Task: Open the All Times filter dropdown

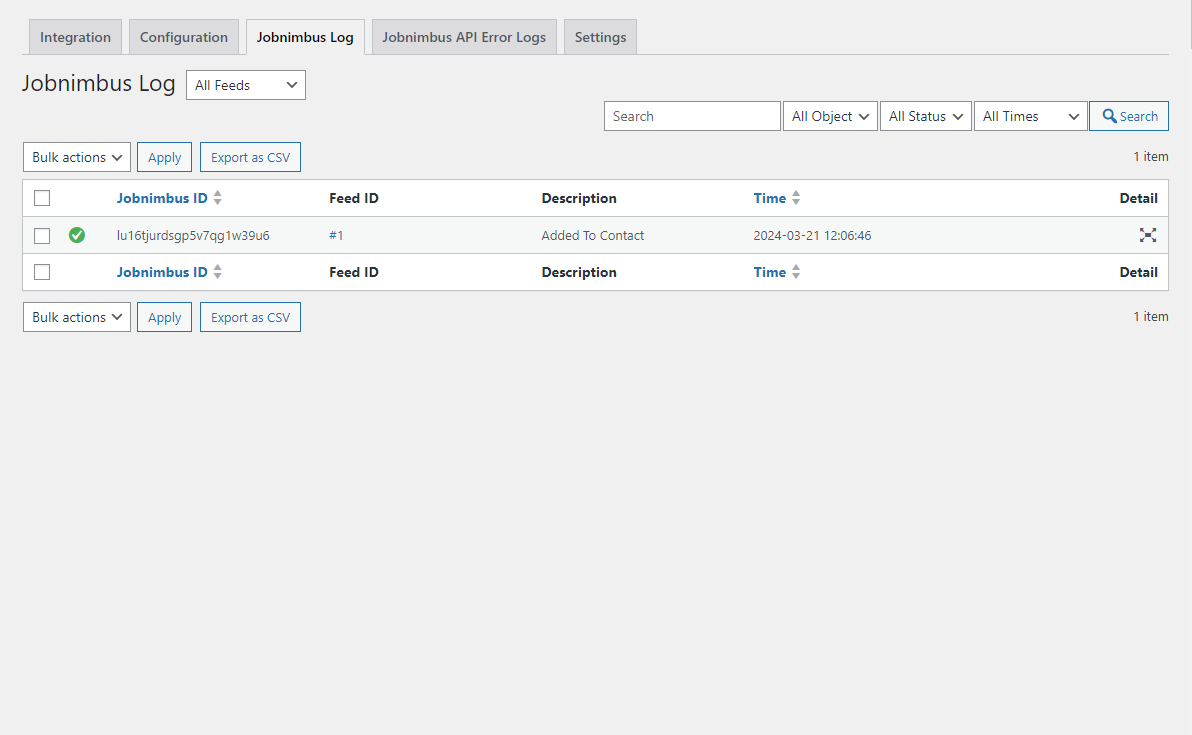Action: click(x=1030, y=116)
